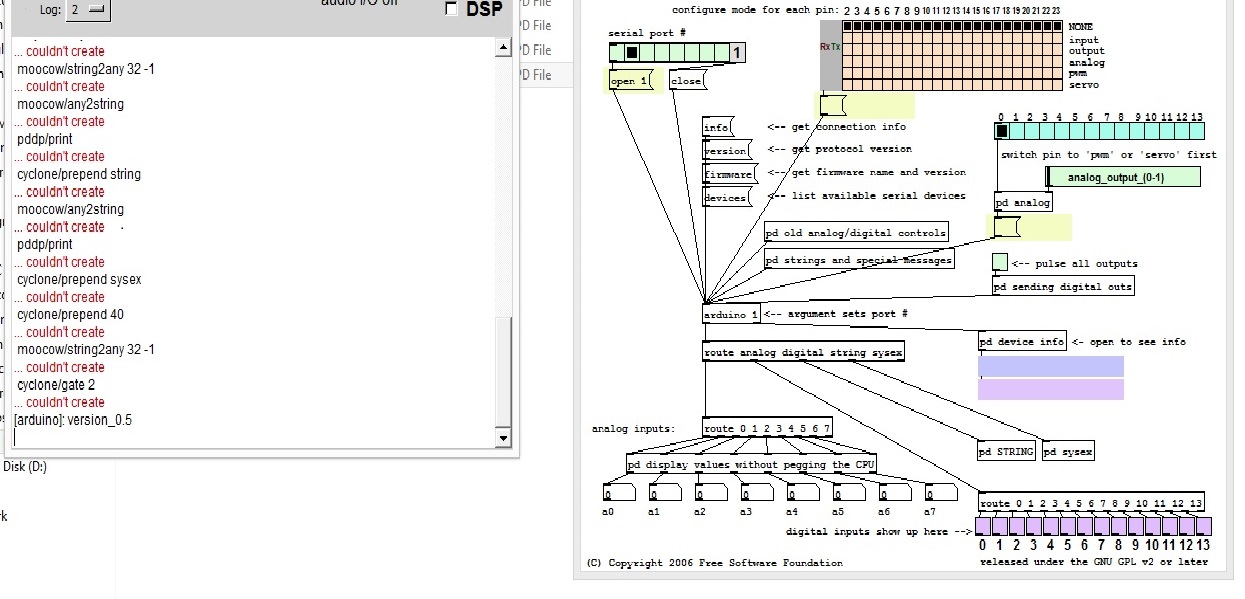Click the 'firmware' message box
The image size is (1245, 599).
729,174
